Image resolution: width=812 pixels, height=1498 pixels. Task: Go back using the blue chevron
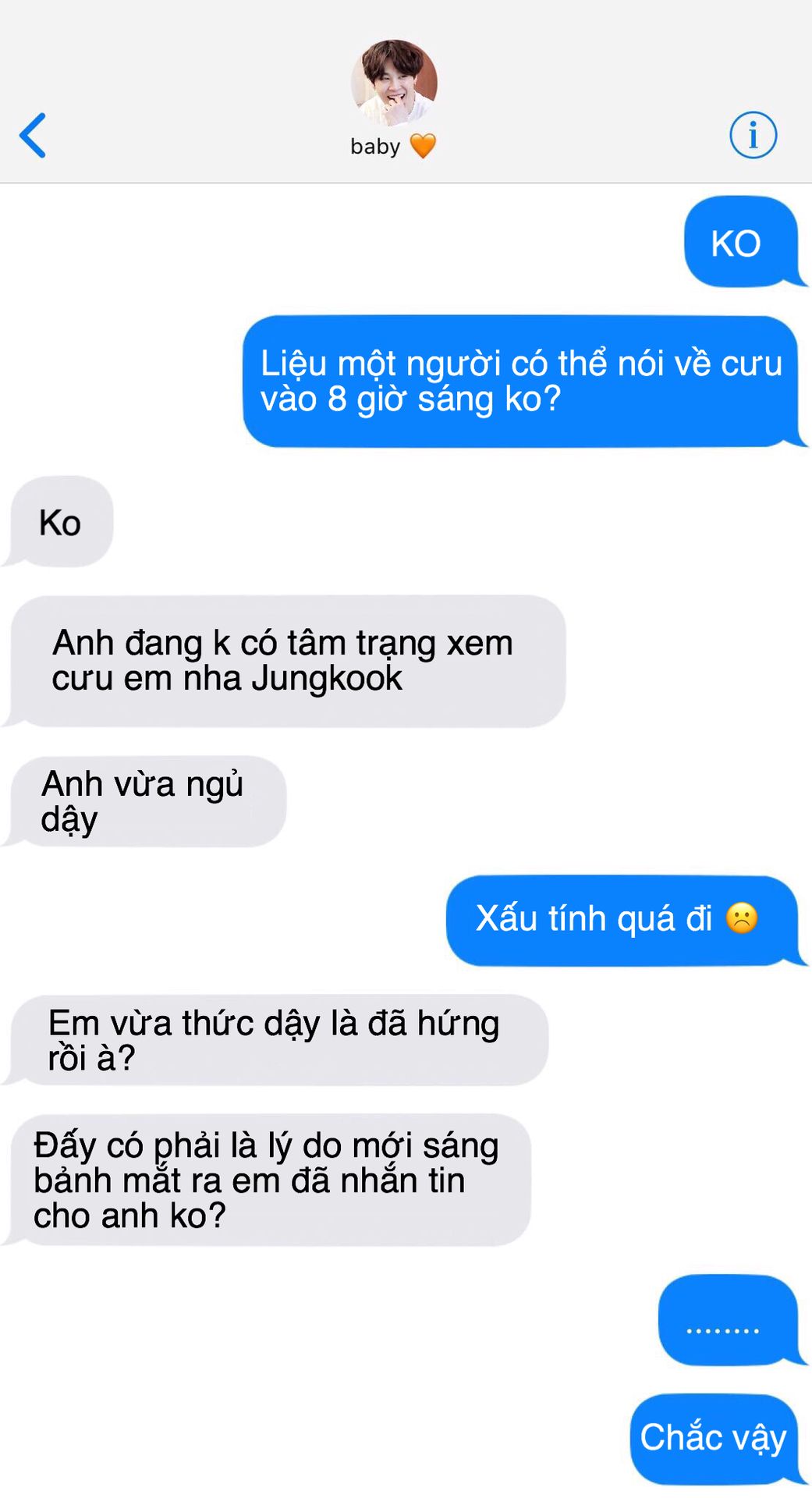(x=33, y=136)
